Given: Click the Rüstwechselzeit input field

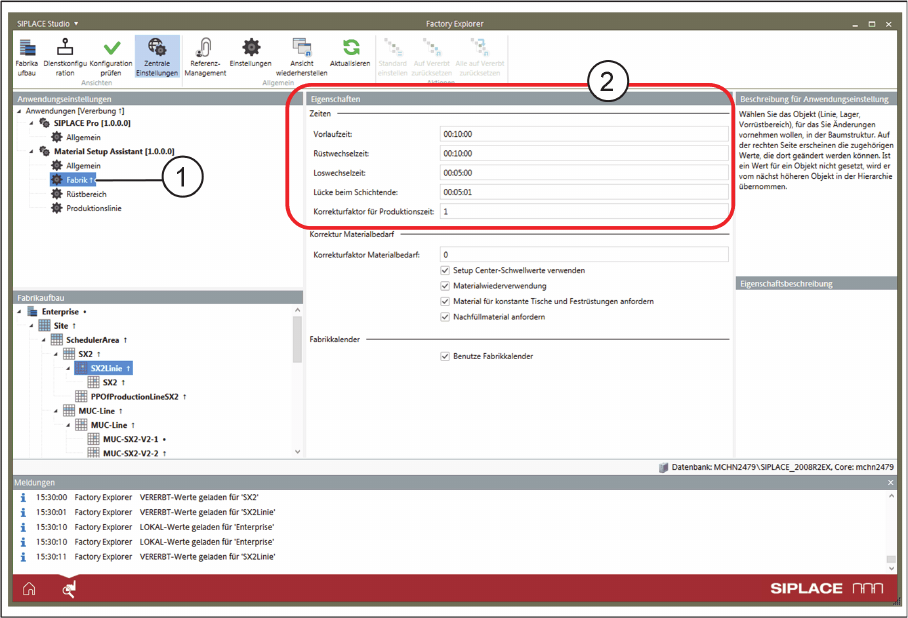Looking at the screenshot, I should point(584,153).
